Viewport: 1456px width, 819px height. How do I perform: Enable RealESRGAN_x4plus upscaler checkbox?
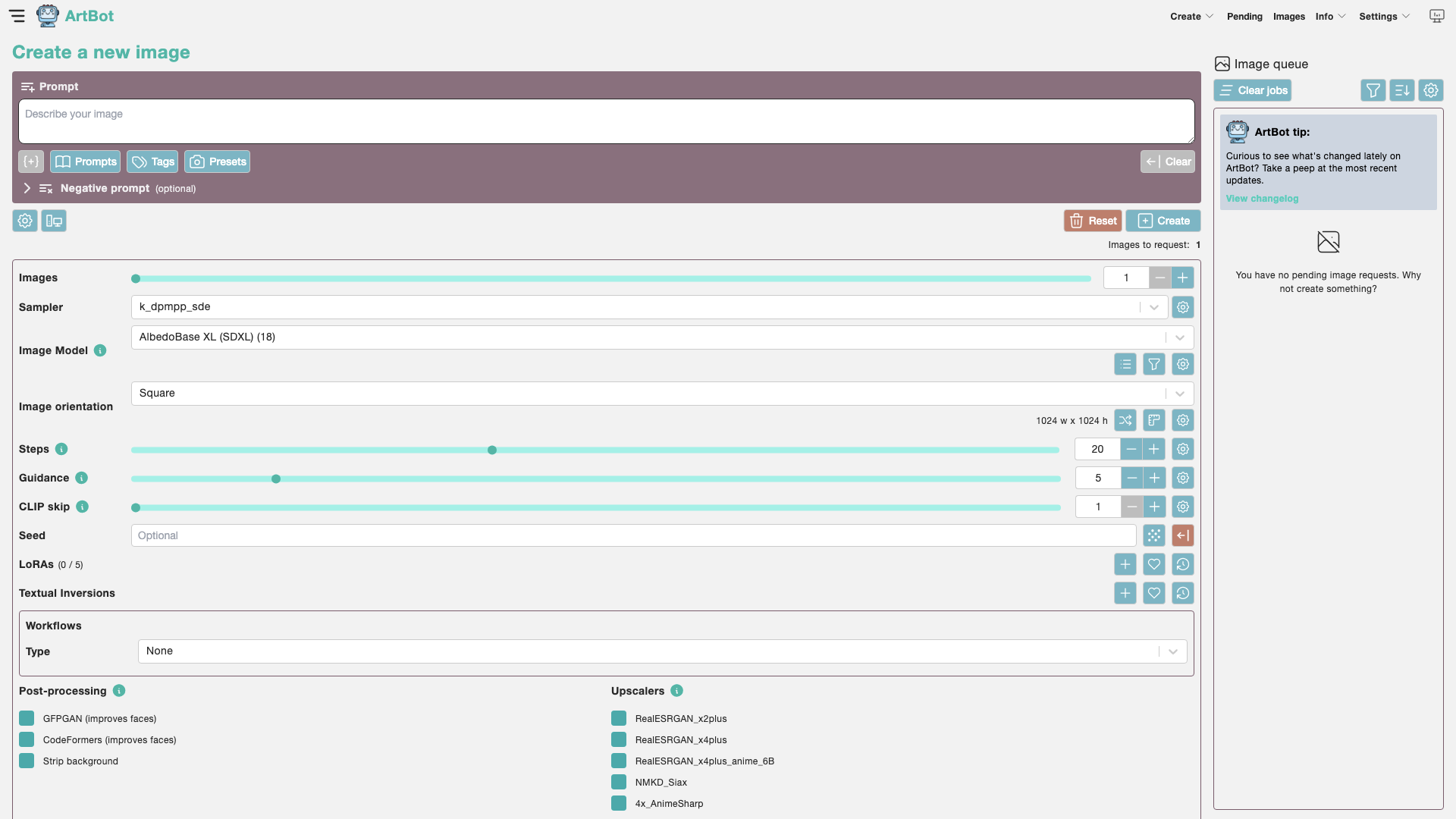click(619, 739)
